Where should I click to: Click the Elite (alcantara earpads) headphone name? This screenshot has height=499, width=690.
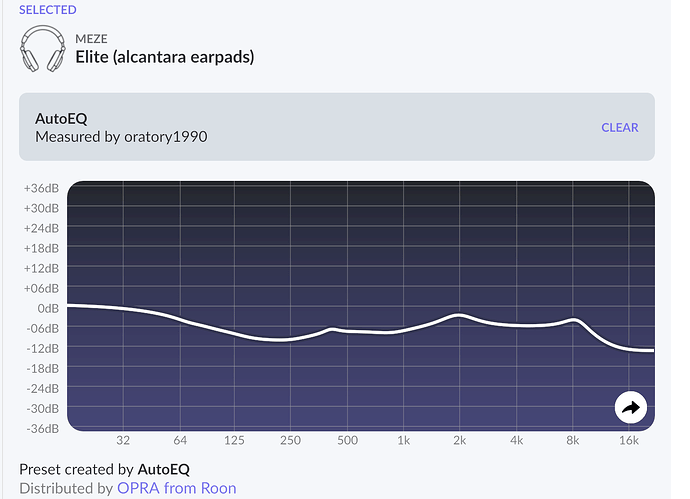[164, 57]
